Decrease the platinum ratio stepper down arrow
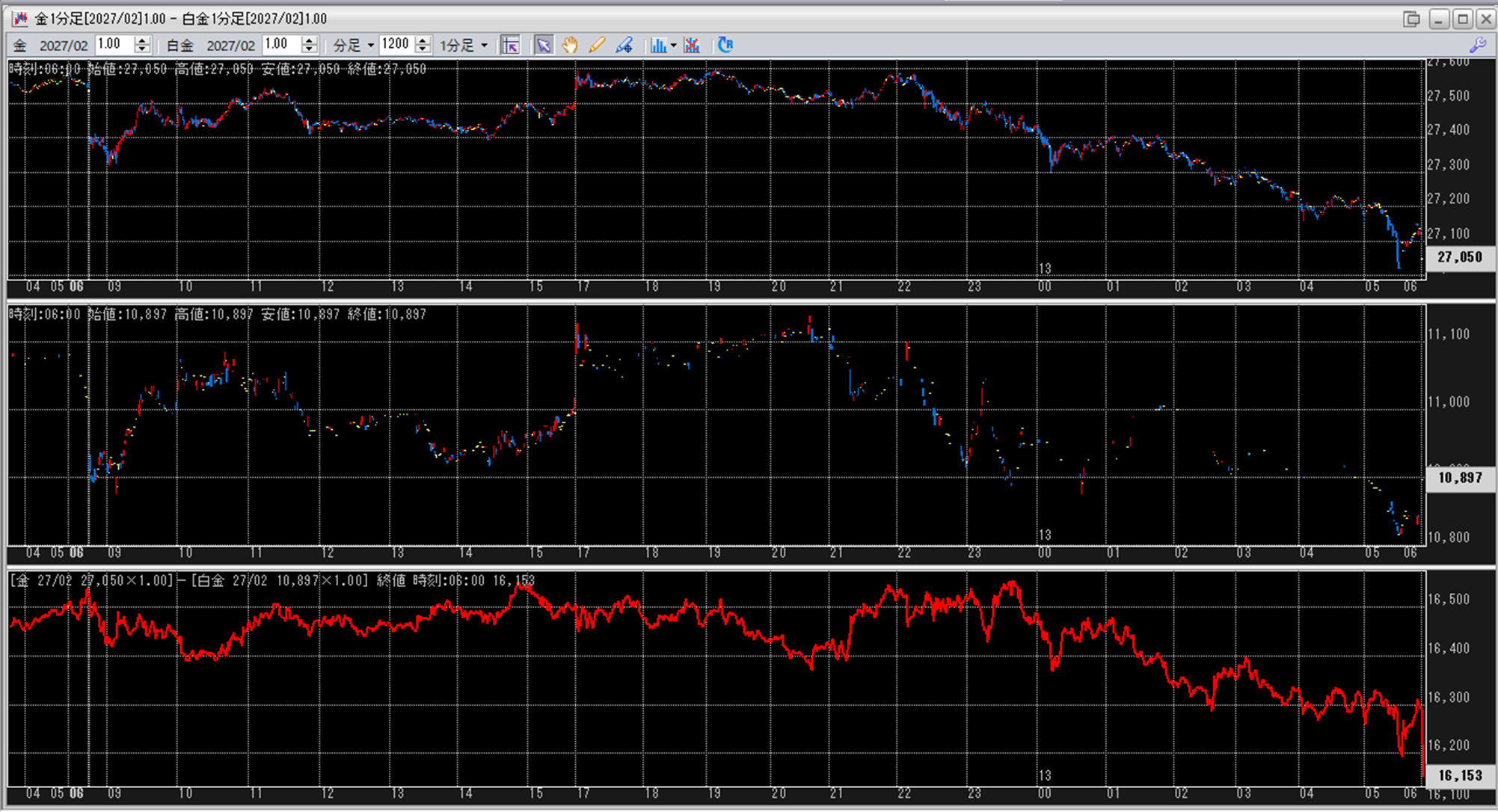The image size is (1498, 812). pos(310,49)
